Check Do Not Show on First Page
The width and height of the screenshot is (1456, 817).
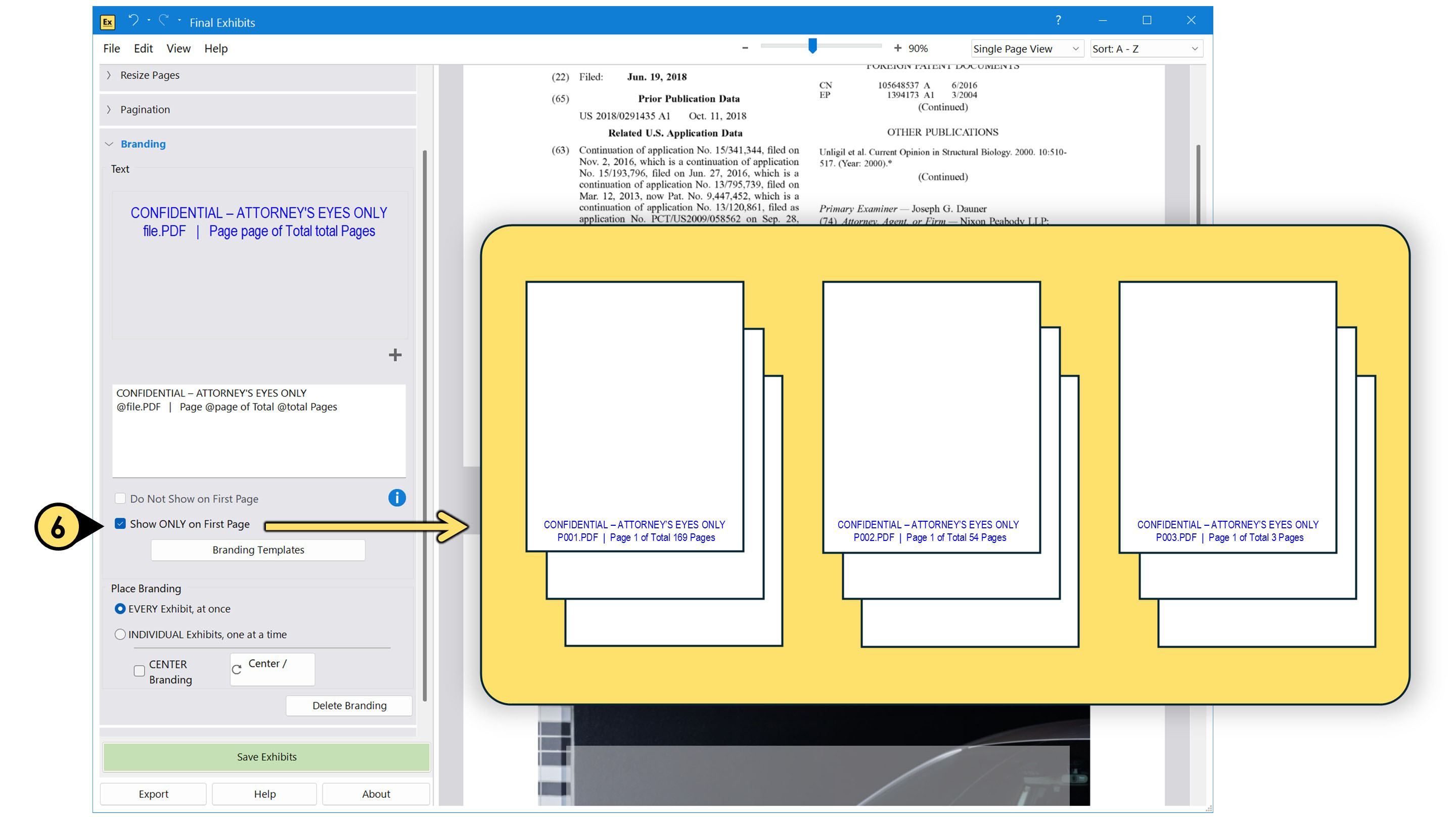(x=120, y=498)
